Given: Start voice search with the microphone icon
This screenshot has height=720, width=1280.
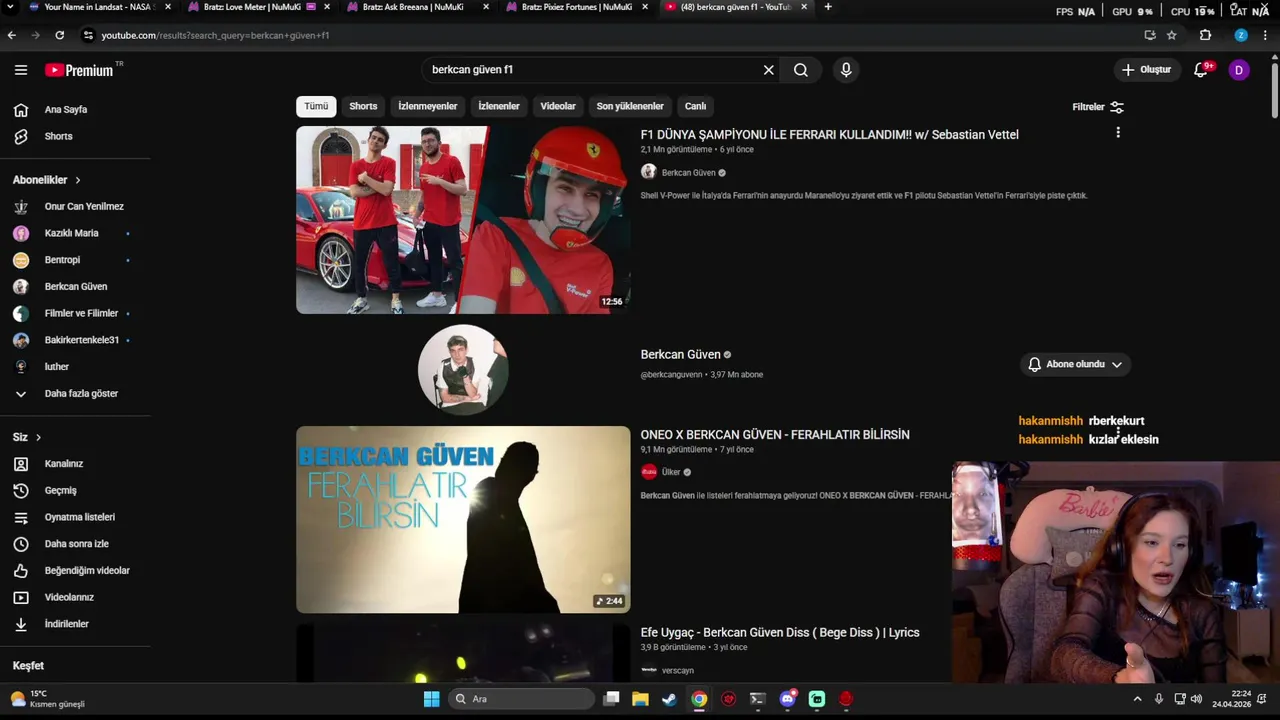Looking at the screenshot, I should coord(846,70).
